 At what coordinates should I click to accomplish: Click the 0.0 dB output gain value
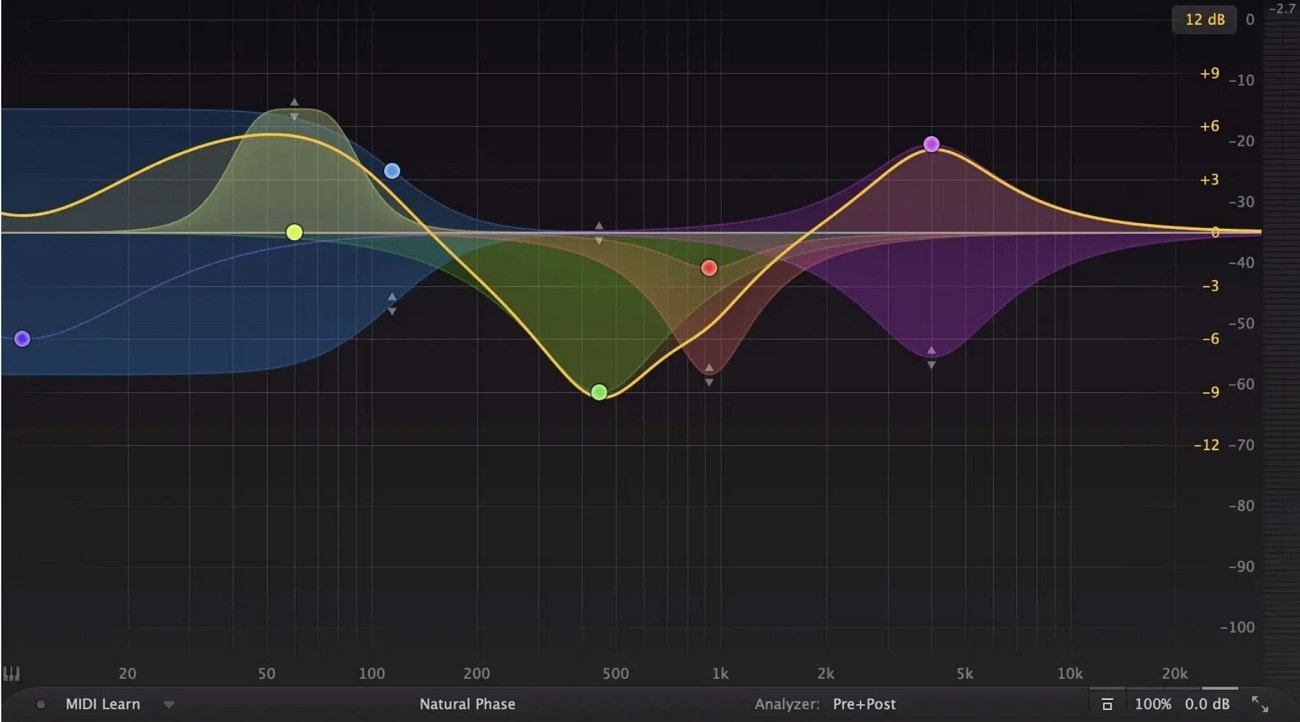pos(1208,704)
